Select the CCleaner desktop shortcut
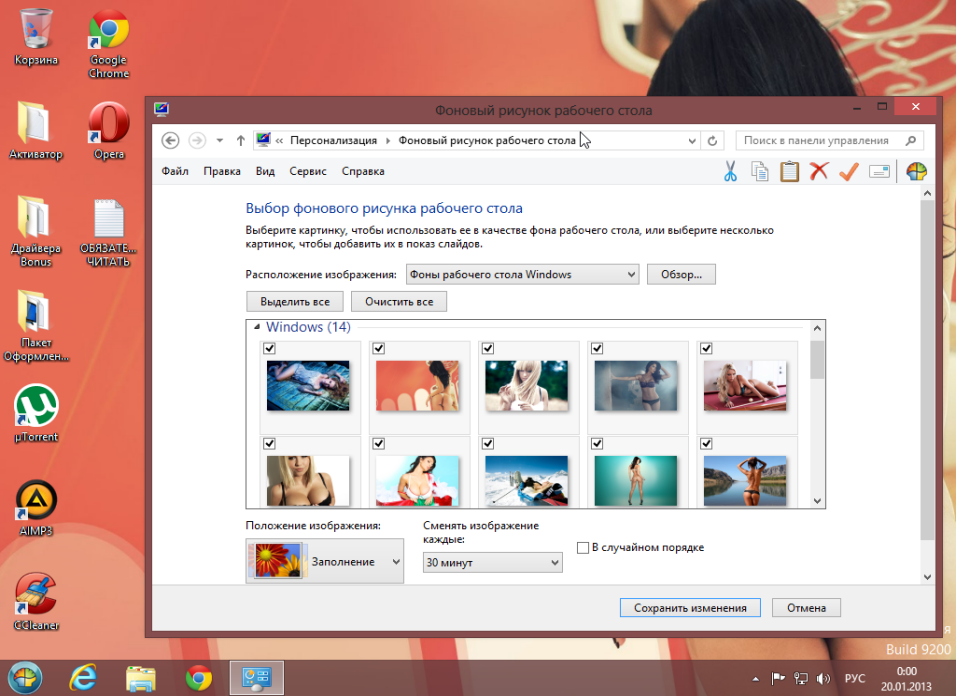 coord(36,602)
